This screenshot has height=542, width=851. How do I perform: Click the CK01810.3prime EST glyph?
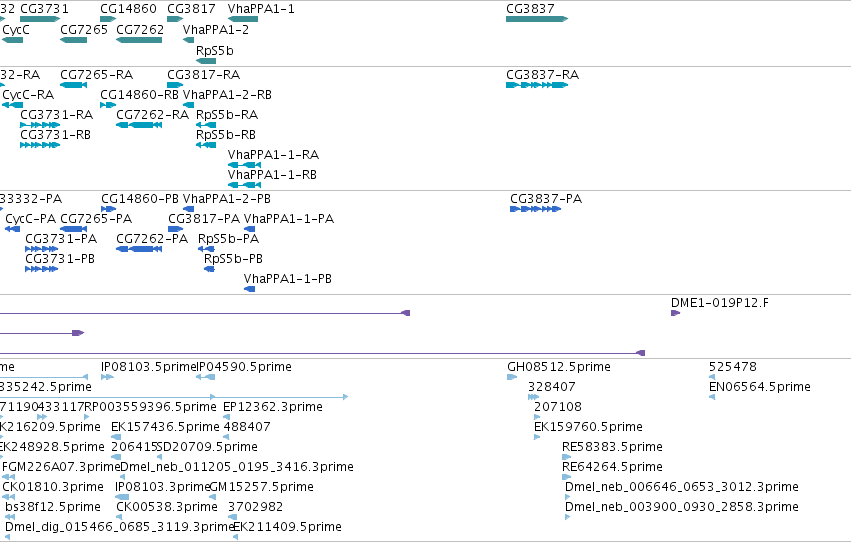(8, 498)
